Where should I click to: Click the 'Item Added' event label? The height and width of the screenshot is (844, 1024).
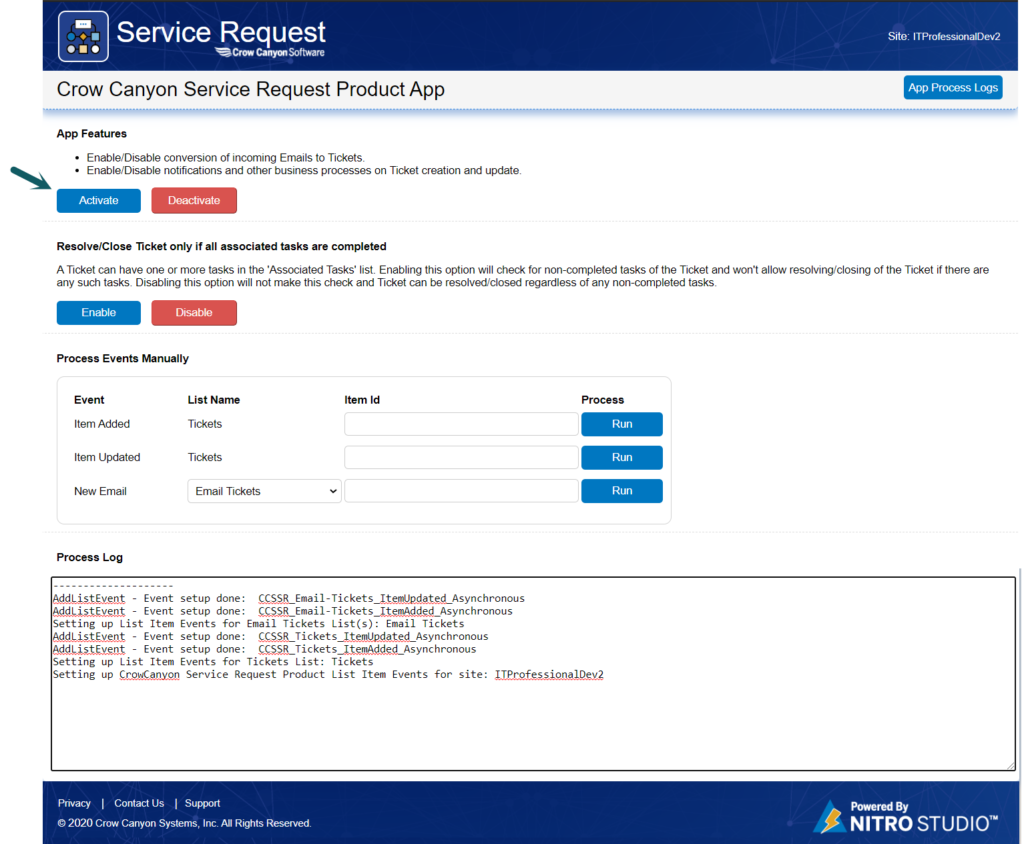(102, 424)
